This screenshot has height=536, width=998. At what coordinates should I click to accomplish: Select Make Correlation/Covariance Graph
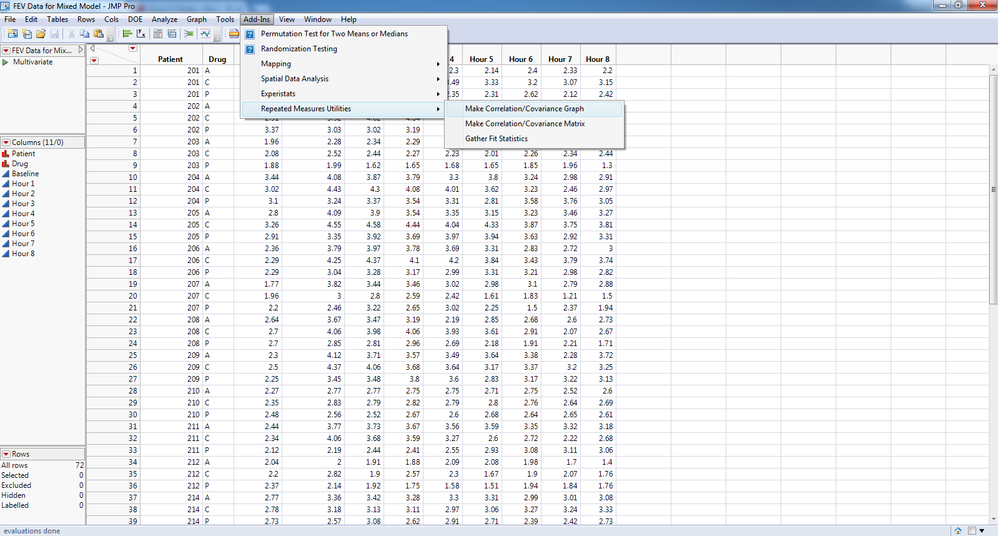535,109
